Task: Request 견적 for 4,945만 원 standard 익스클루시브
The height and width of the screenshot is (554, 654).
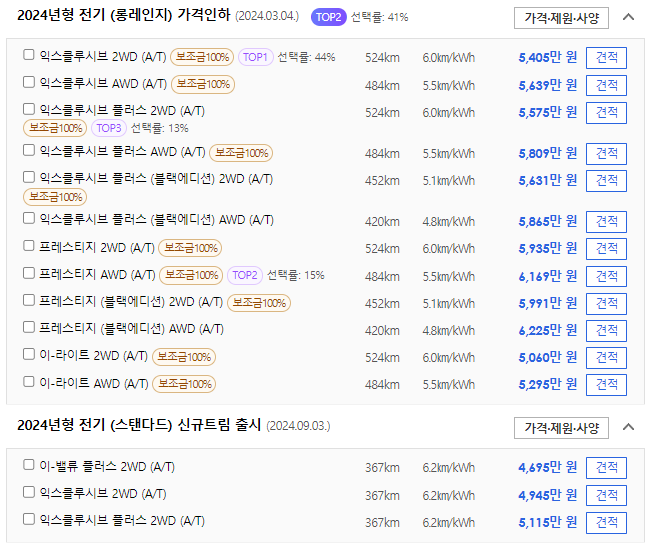Action: click(x=606, y=495)
